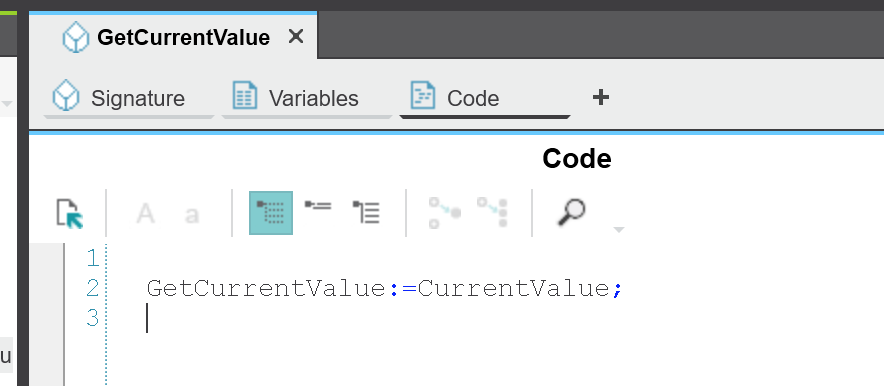This screenshot has width=884, height=386.
Task: Click the two-line outline toolbar icon
Action: click(x=318, y=206)
